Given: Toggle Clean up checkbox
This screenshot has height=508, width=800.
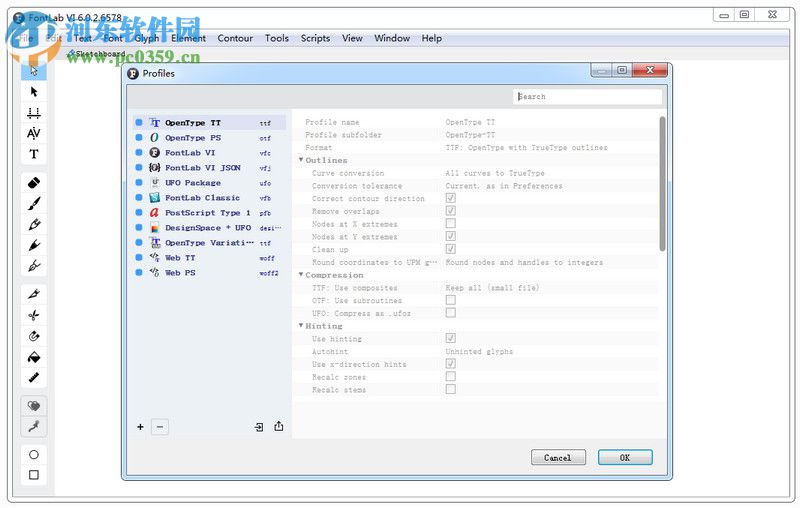Looking at the screenshot, I should pyautogui.click(x=451, y=249).
